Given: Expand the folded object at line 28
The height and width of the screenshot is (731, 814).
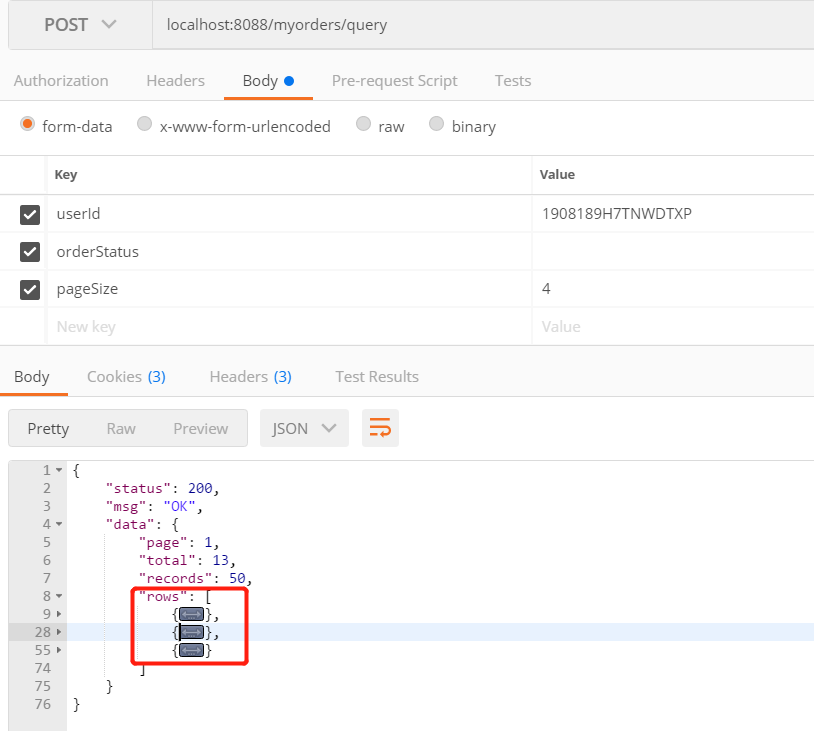Looking at the screenshot, I should click(x=59, y=632).
